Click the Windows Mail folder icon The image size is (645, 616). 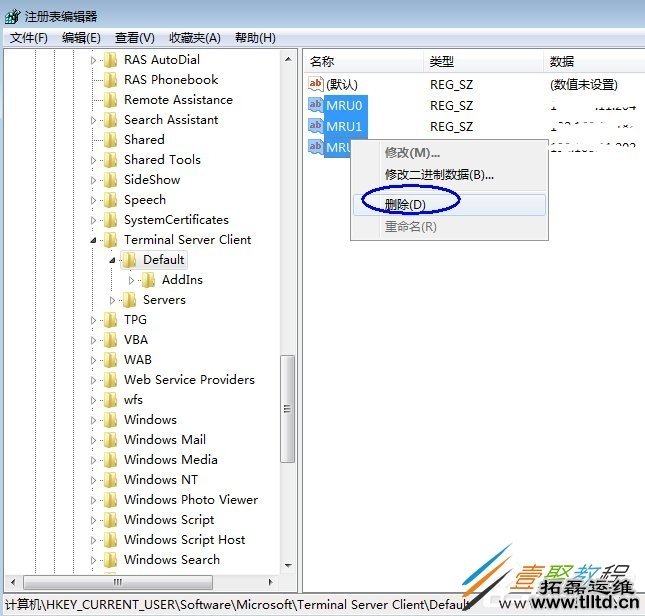110,440
